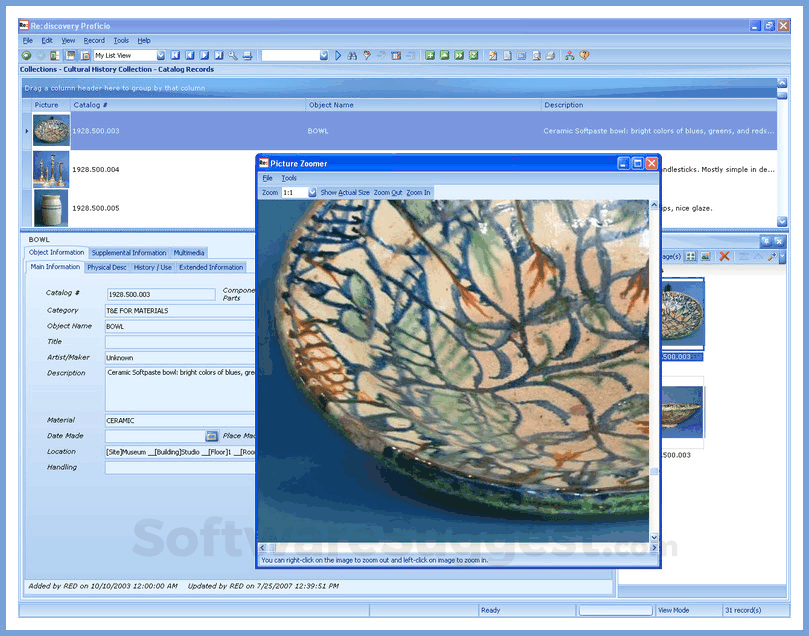Switch to the Multimedia tab

189,253
